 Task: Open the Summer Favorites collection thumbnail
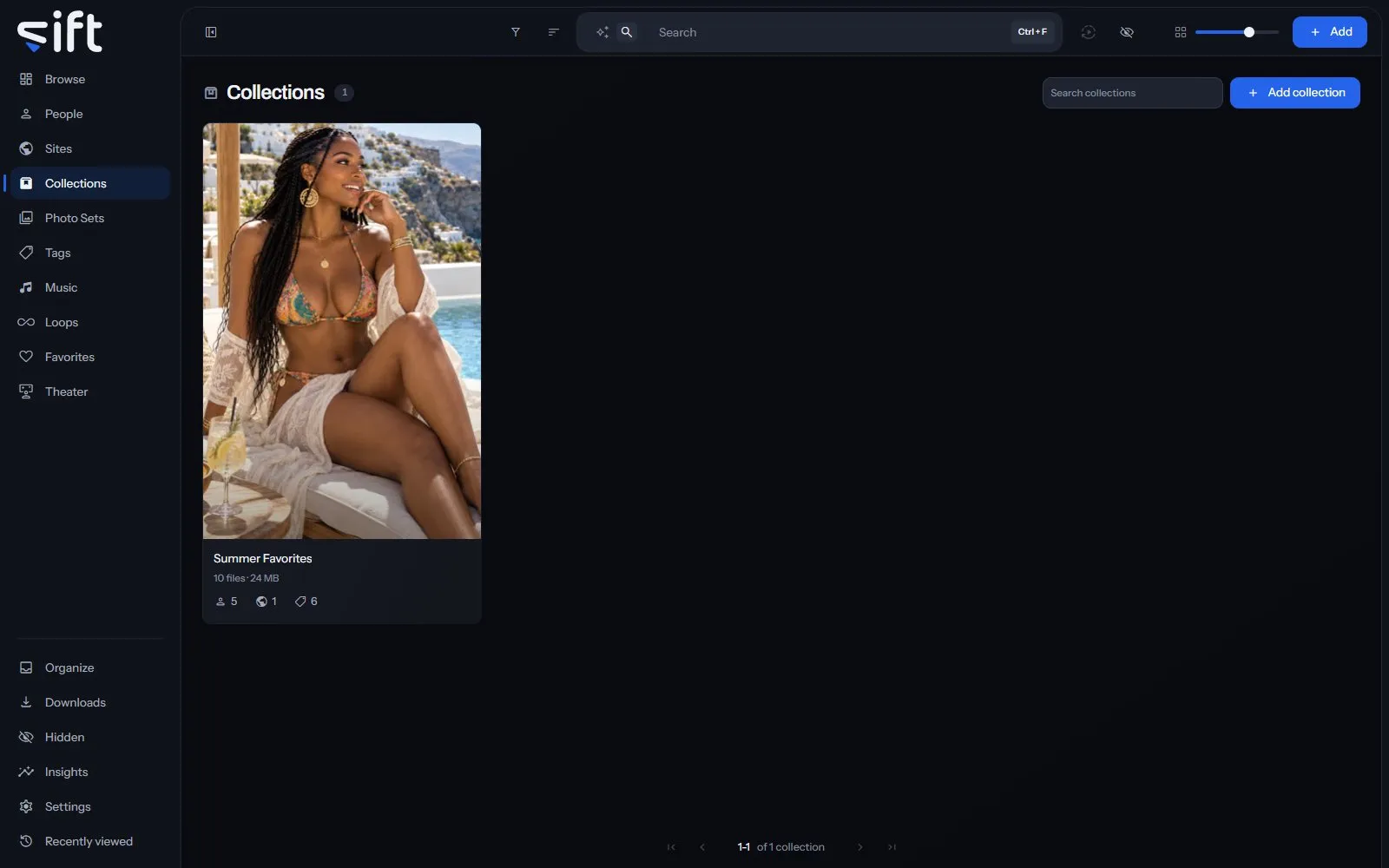tap(342, 331)
